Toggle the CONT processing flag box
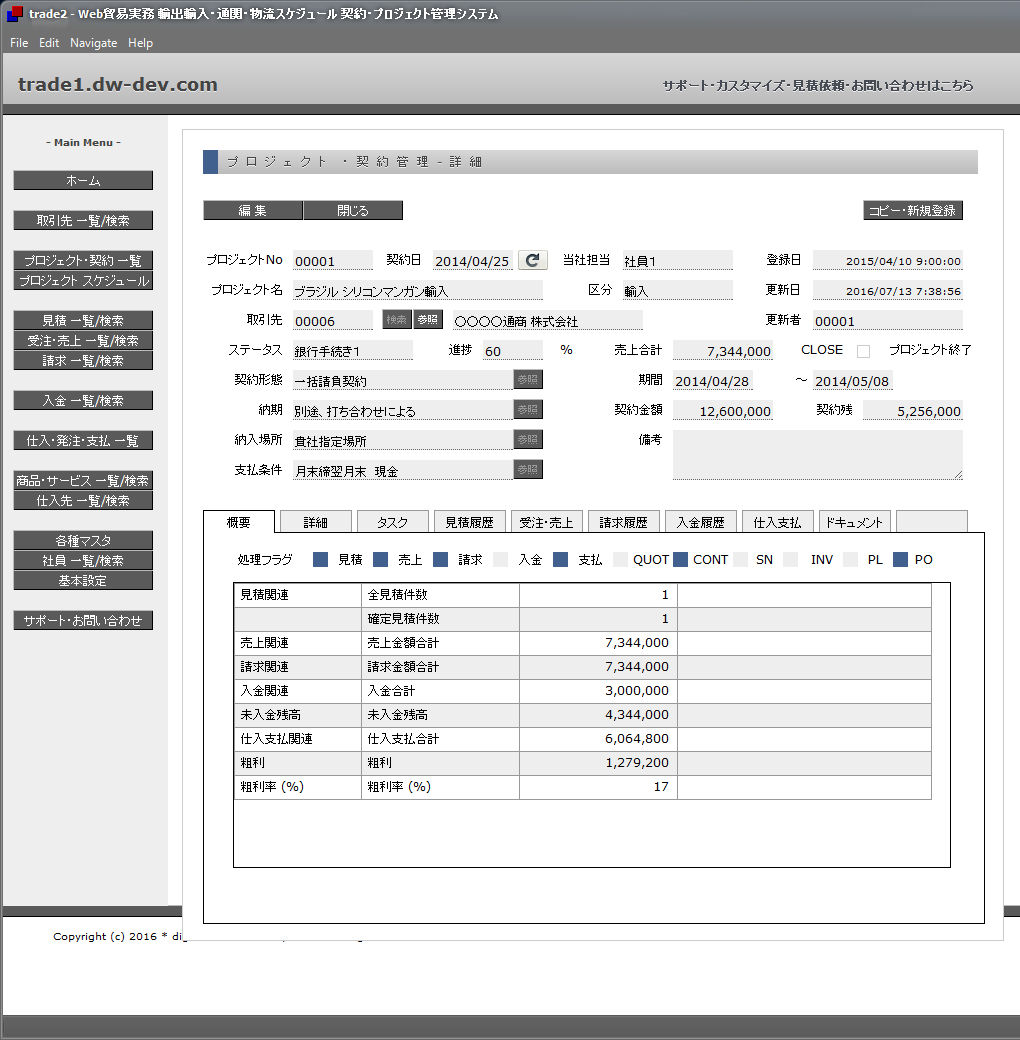Image resolution: width=1020 pixels, height=1040 pixels. pos(680,560)
